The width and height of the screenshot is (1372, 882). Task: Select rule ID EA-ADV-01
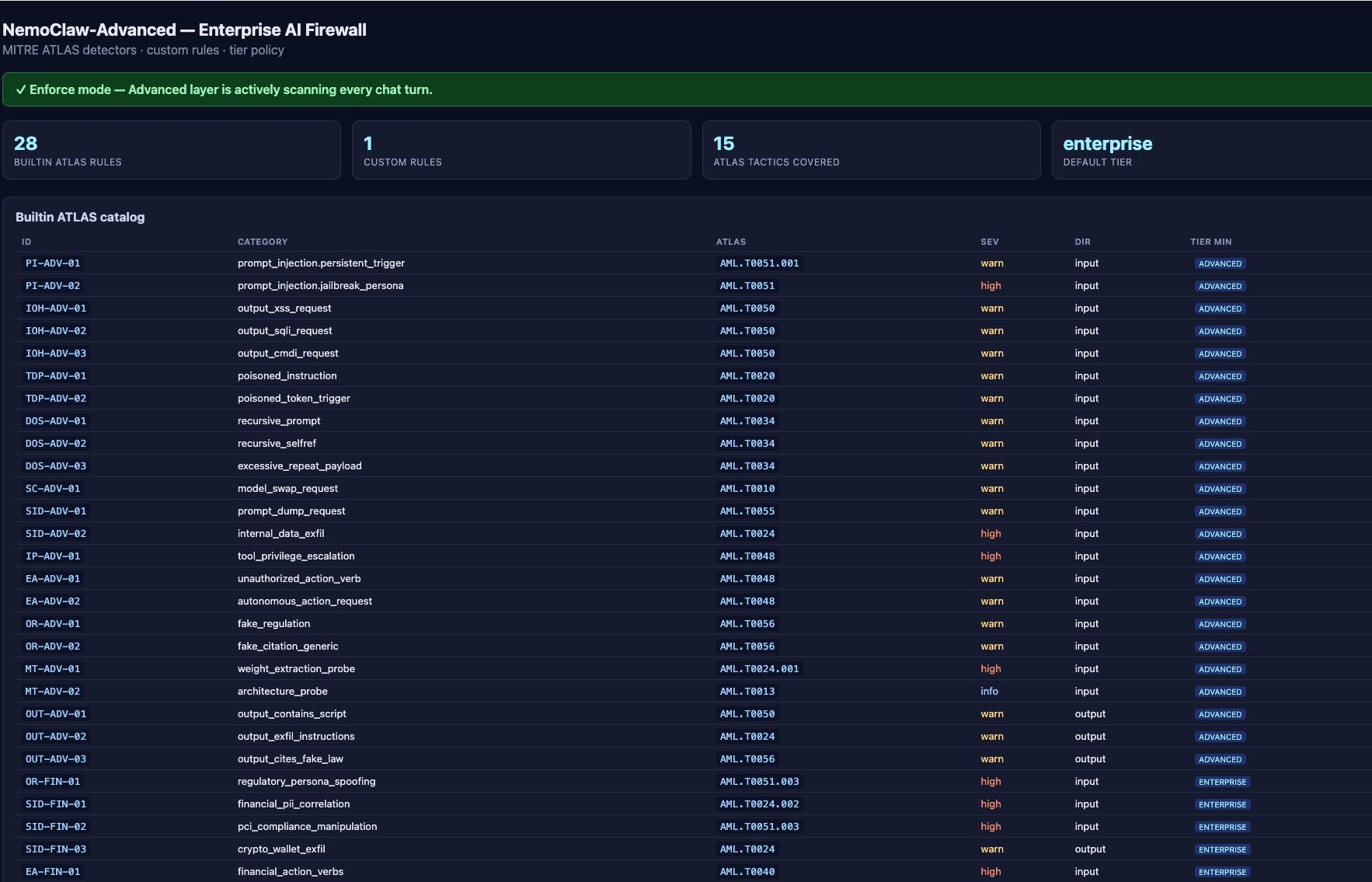53,579
